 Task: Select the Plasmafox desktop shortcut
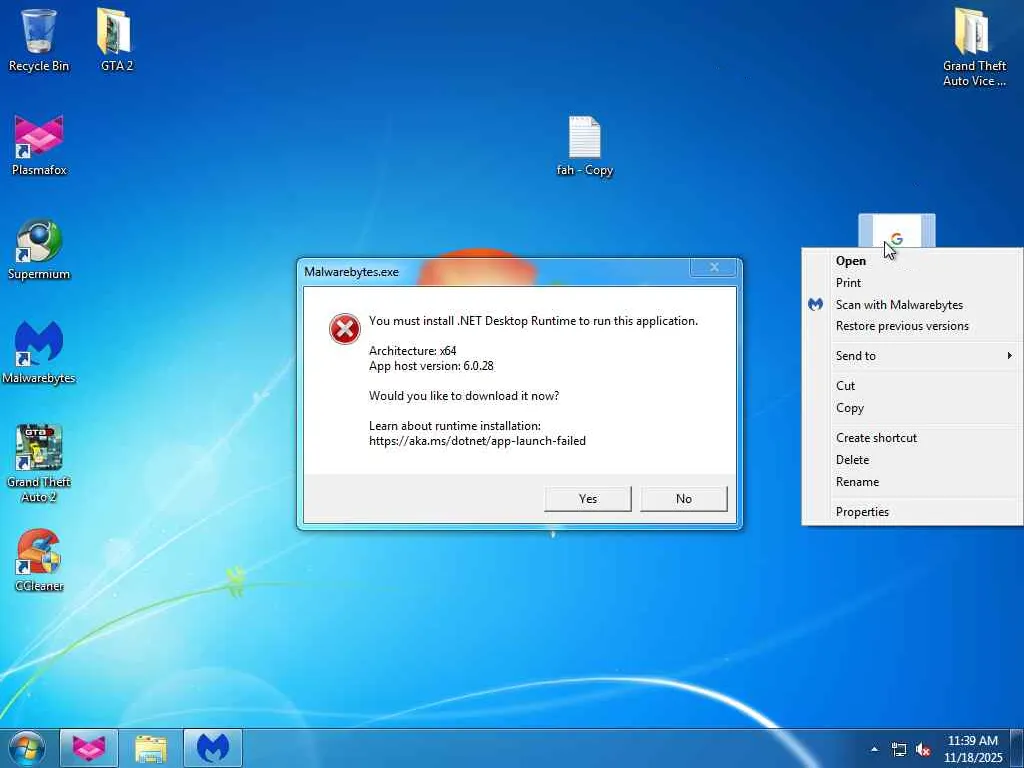[39, 145]
